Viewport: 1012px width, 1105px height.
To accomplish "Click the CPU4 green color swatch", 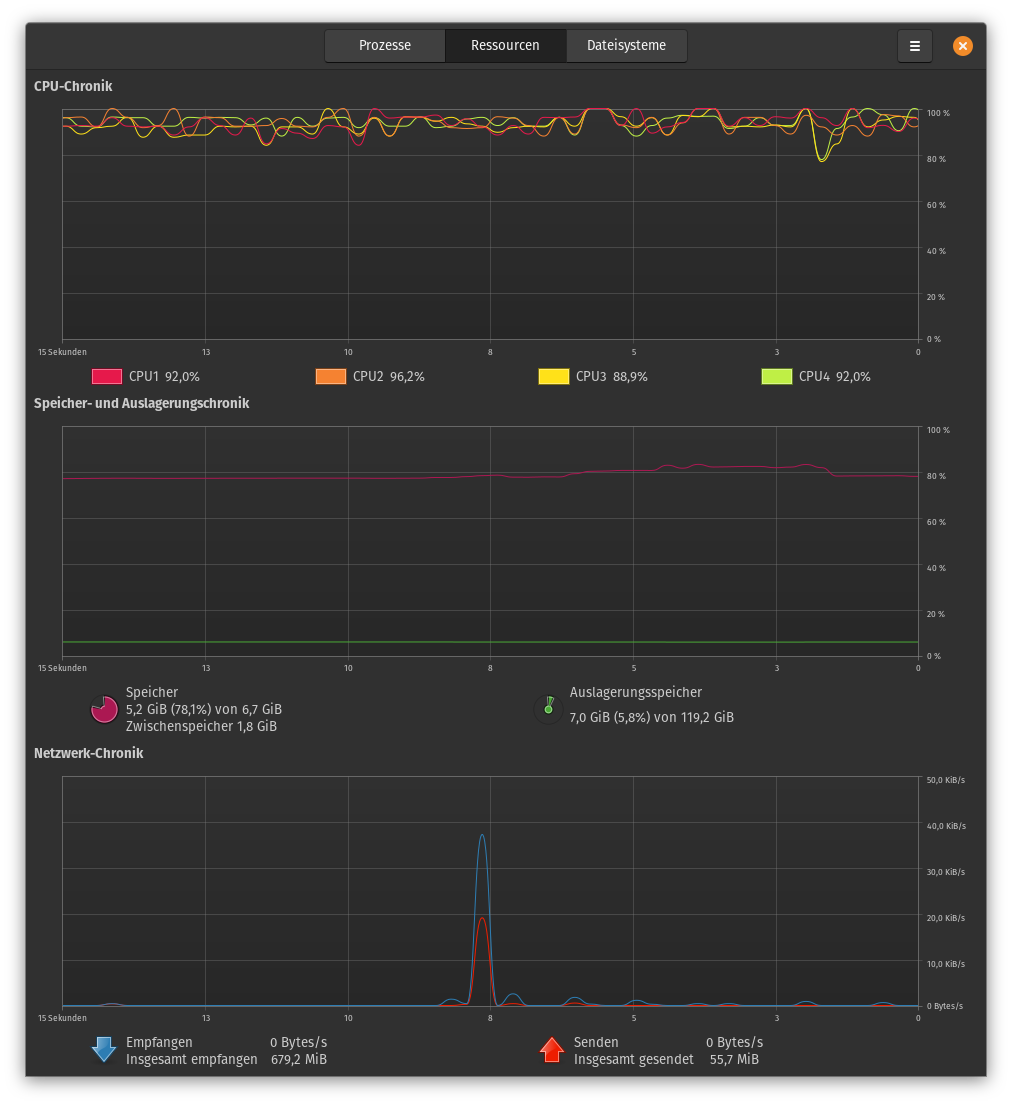I will pyautogui.click(x=777, y=376).
